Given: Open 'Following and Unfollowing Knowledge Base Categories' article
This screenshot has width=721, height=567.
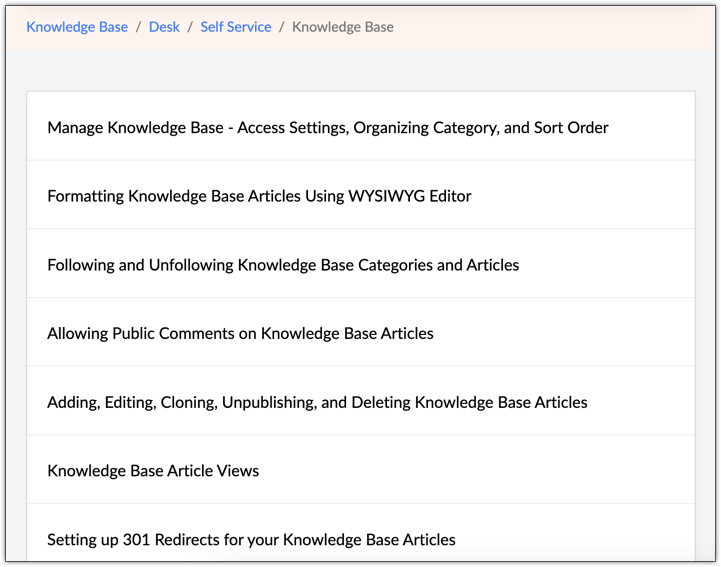Looking at the screenshot, I should [283, 265].
